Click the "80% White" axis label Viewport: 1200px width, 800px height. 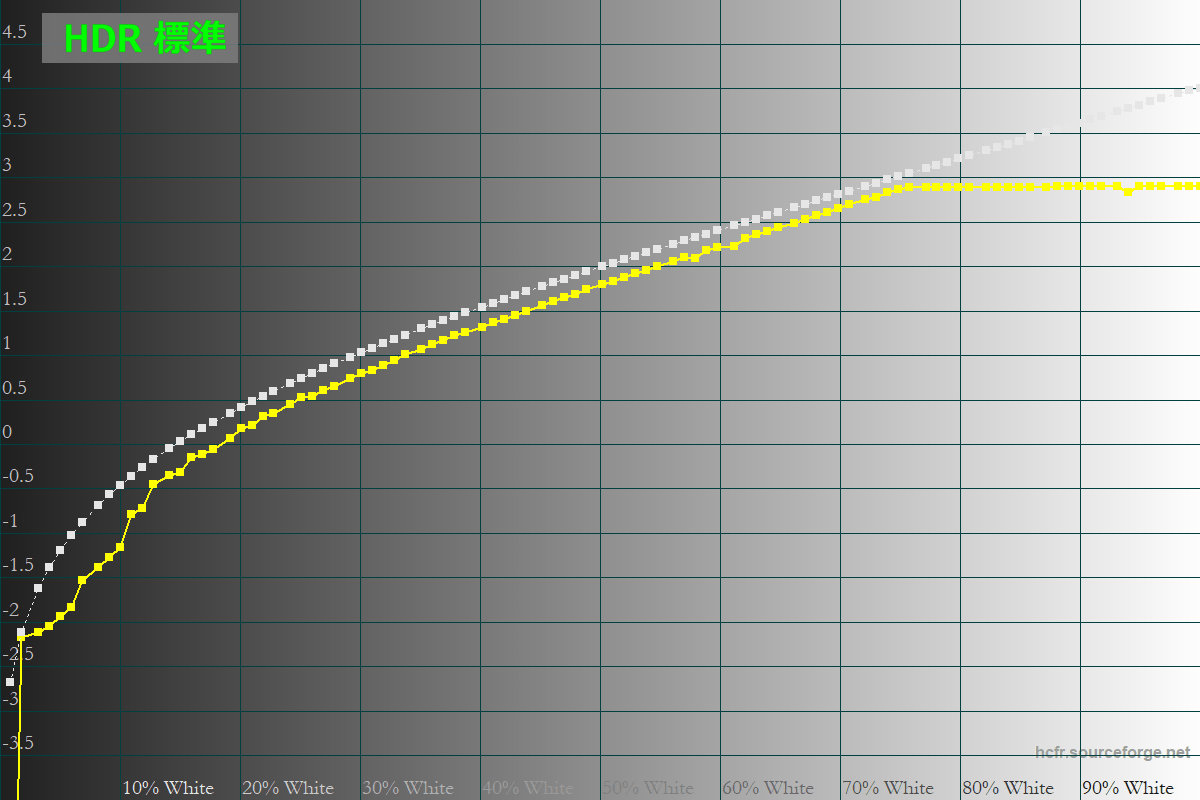pos(1008,788)
